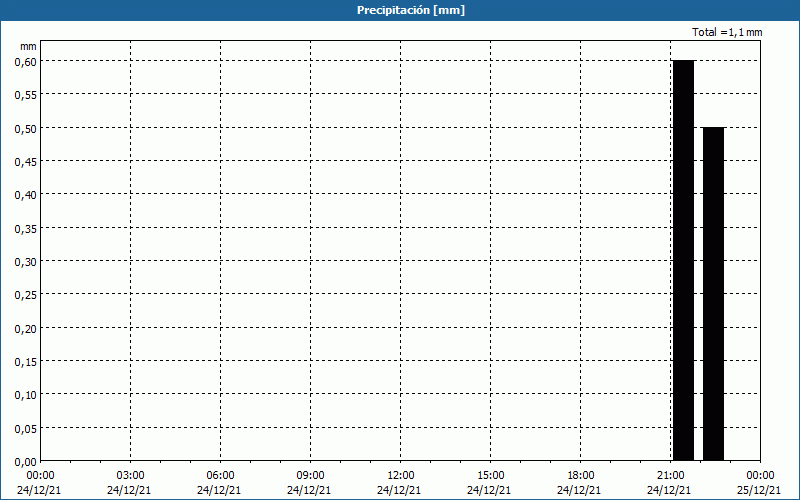Click the 0,50 mm precipitation bar
The width and height of the screenshot is (800, 500).
point(713,294)
